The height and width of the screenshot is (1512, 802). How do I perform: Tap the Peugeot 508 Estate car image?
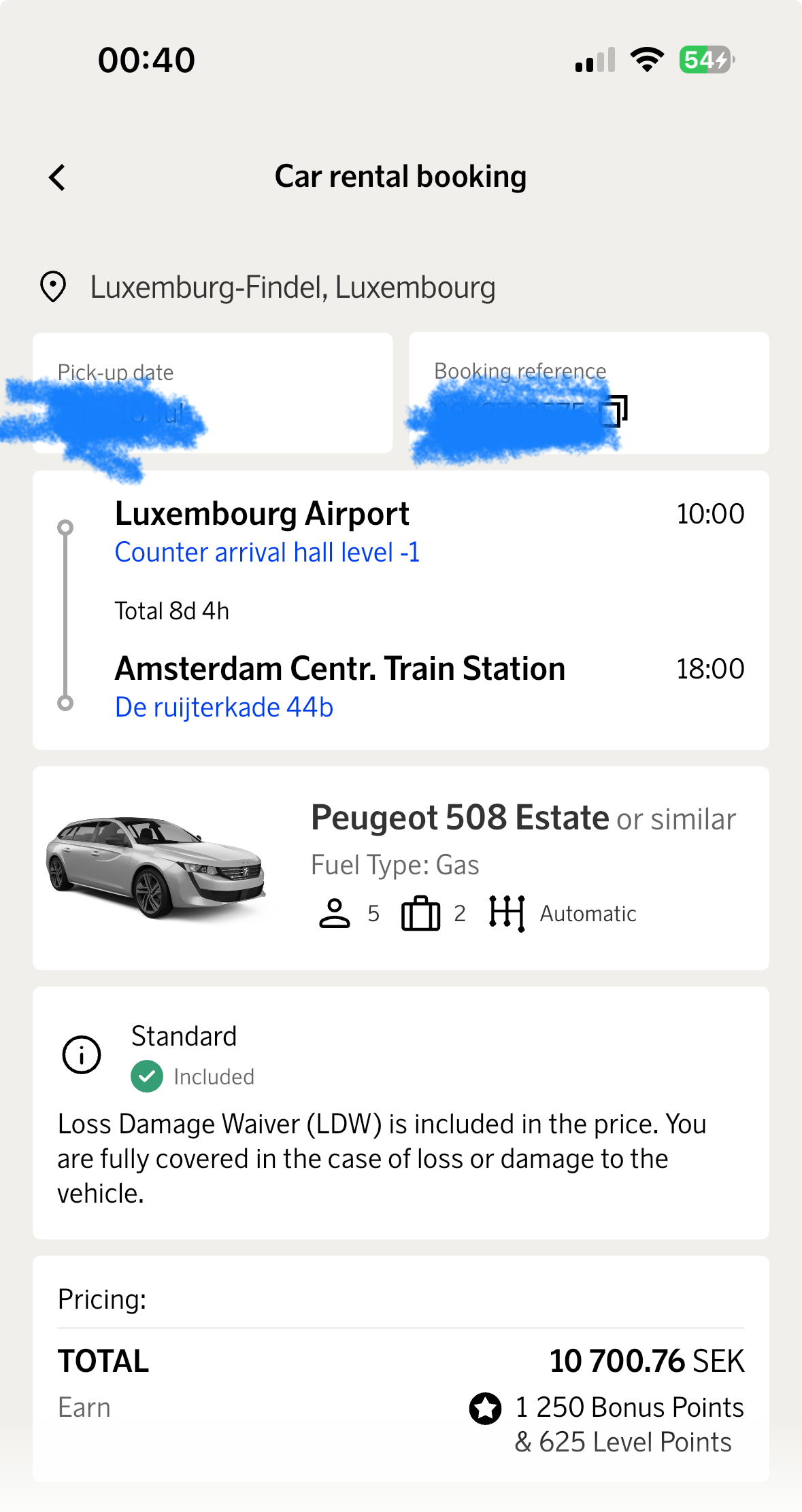156,867
